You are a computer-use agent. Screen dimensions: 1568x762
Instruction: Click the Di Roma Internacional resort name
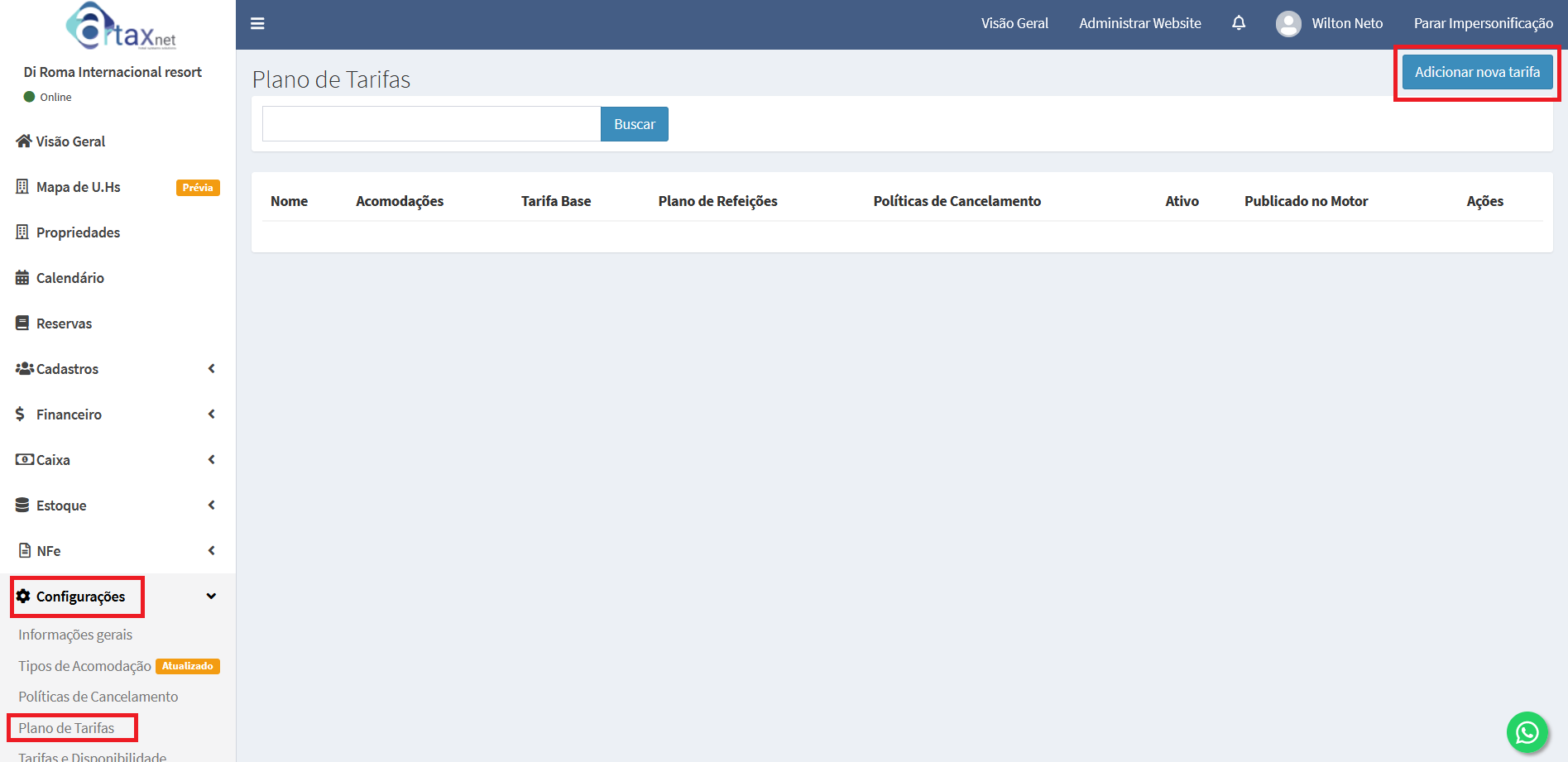[113, 72]
